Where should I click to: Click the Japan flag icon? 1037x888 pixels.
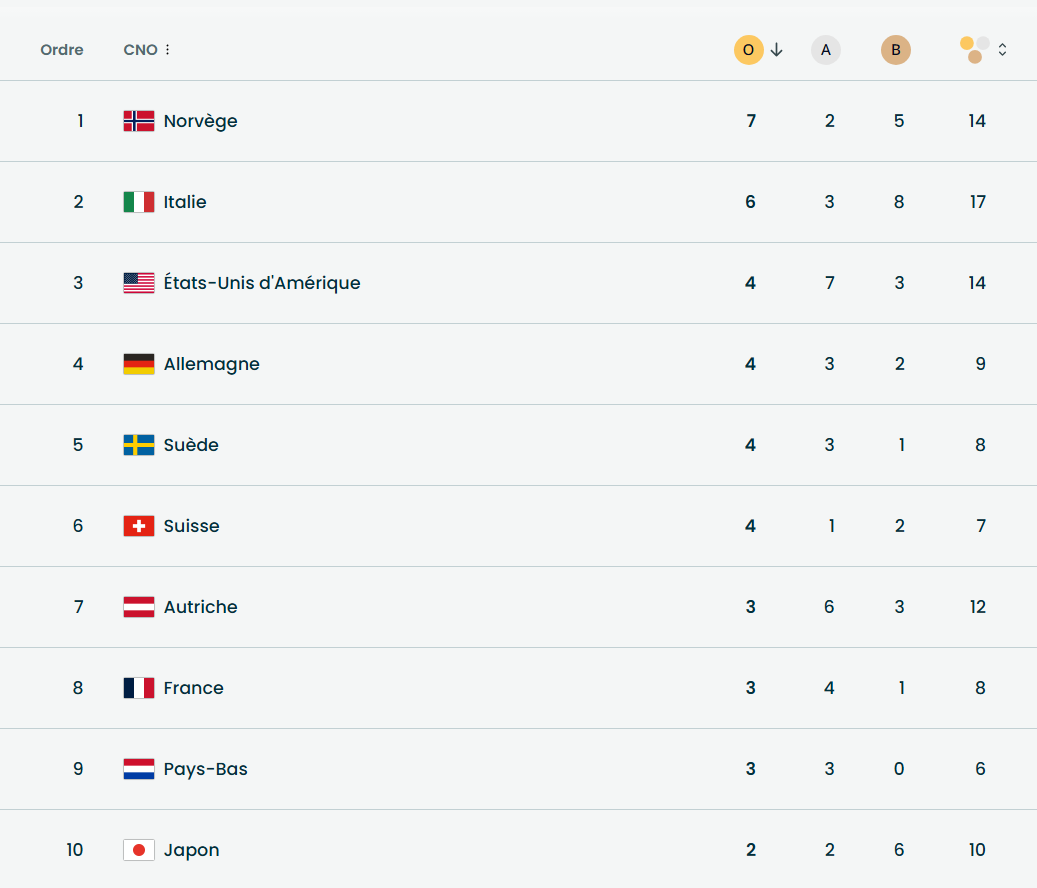tap(139, 850)
